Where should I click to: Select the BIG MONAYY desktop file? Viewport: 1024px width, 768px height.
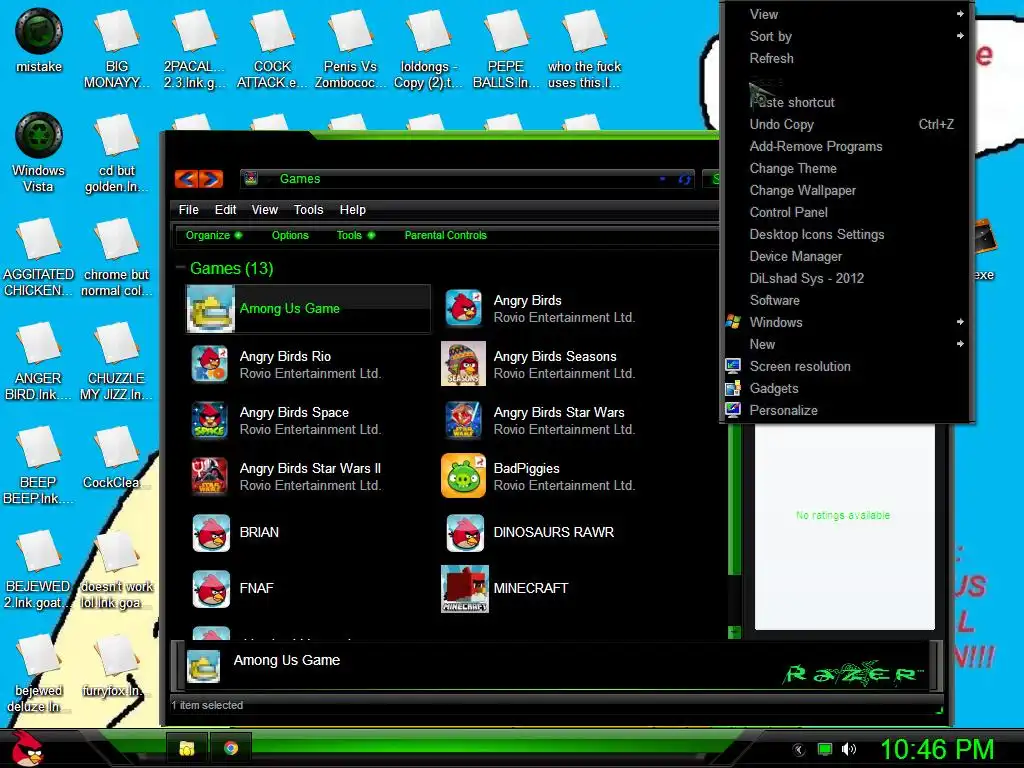(x=116, y=49)
